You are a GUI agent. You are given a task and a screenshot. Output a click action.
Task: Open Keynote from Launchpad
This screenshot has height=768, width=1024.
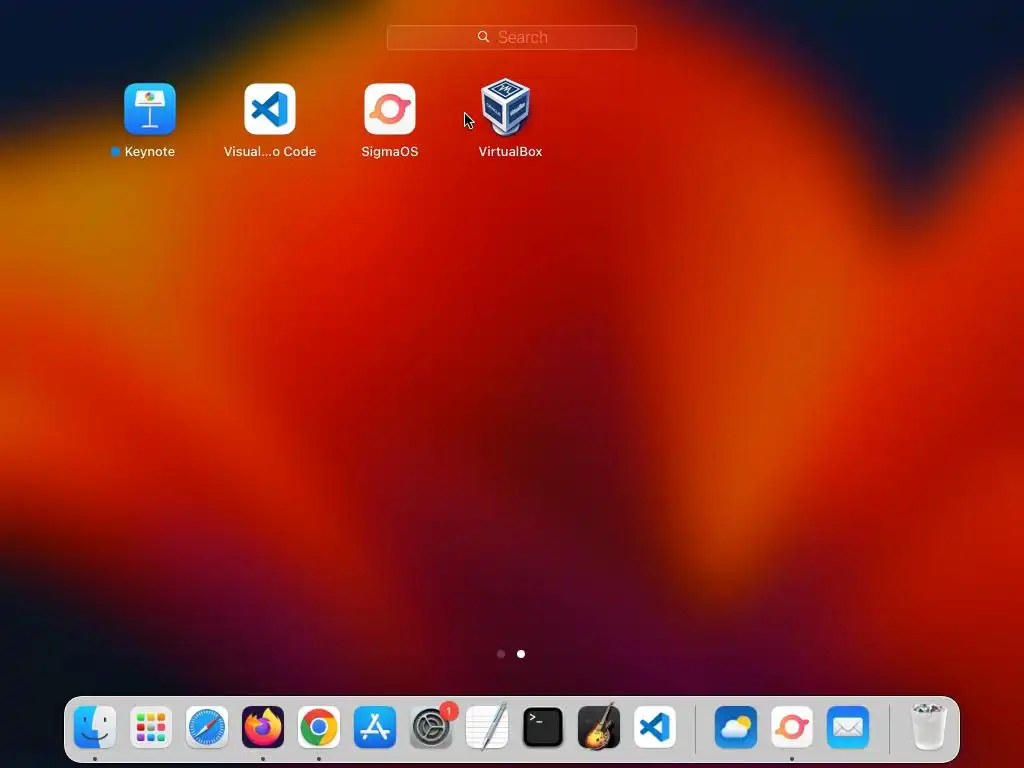[150, 108]
